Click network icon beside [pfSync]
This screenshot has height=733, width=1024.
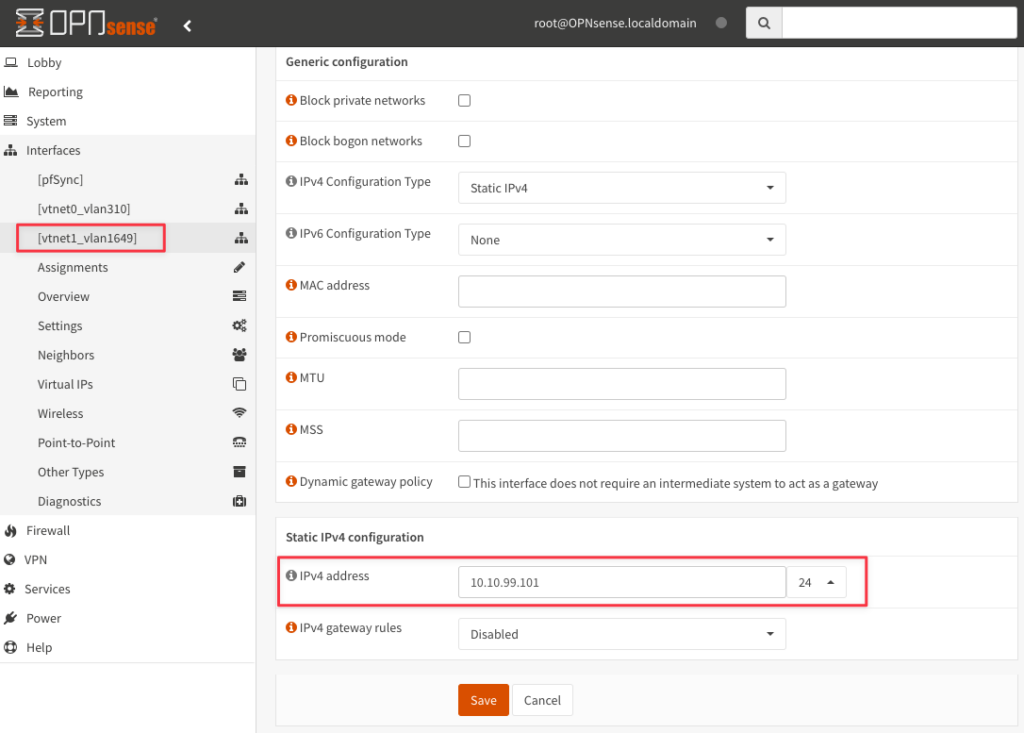pyautogui.click(x=241, y=179)
